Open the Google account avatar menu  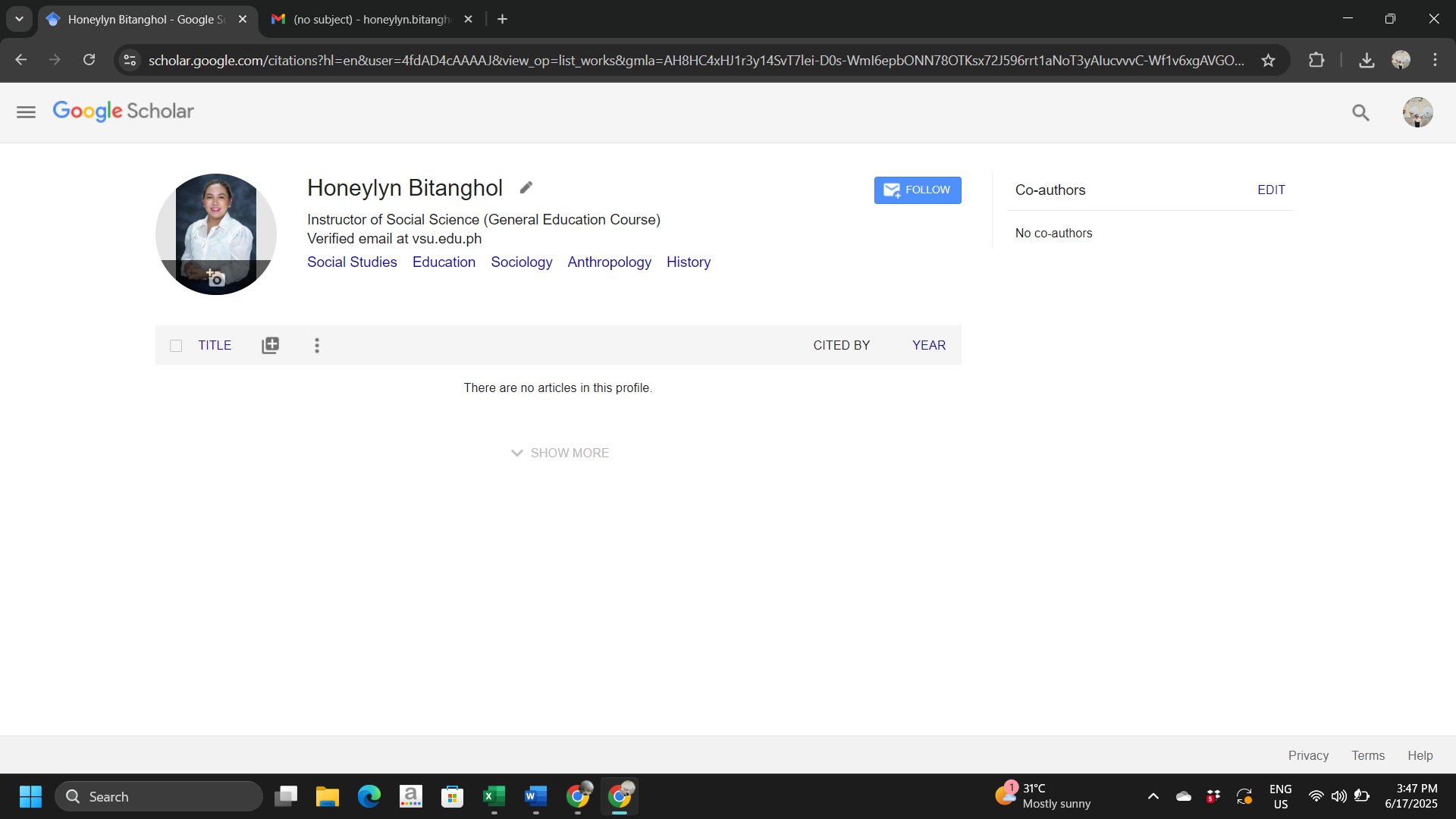point(1417,112)
